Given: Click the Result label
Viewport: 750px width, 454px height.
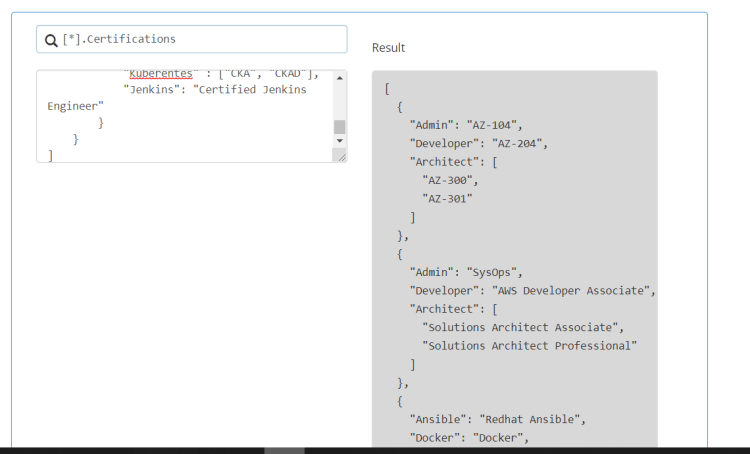Looking at the screenshot, I should pos(388,48).
